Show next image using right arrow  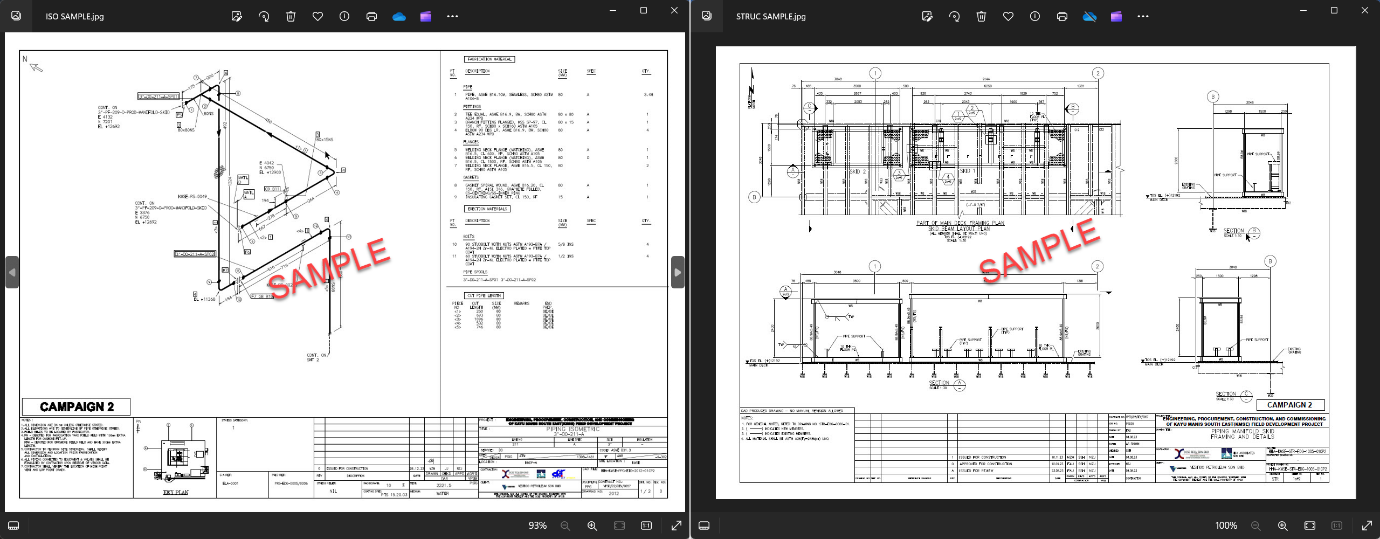pos(677,271)
